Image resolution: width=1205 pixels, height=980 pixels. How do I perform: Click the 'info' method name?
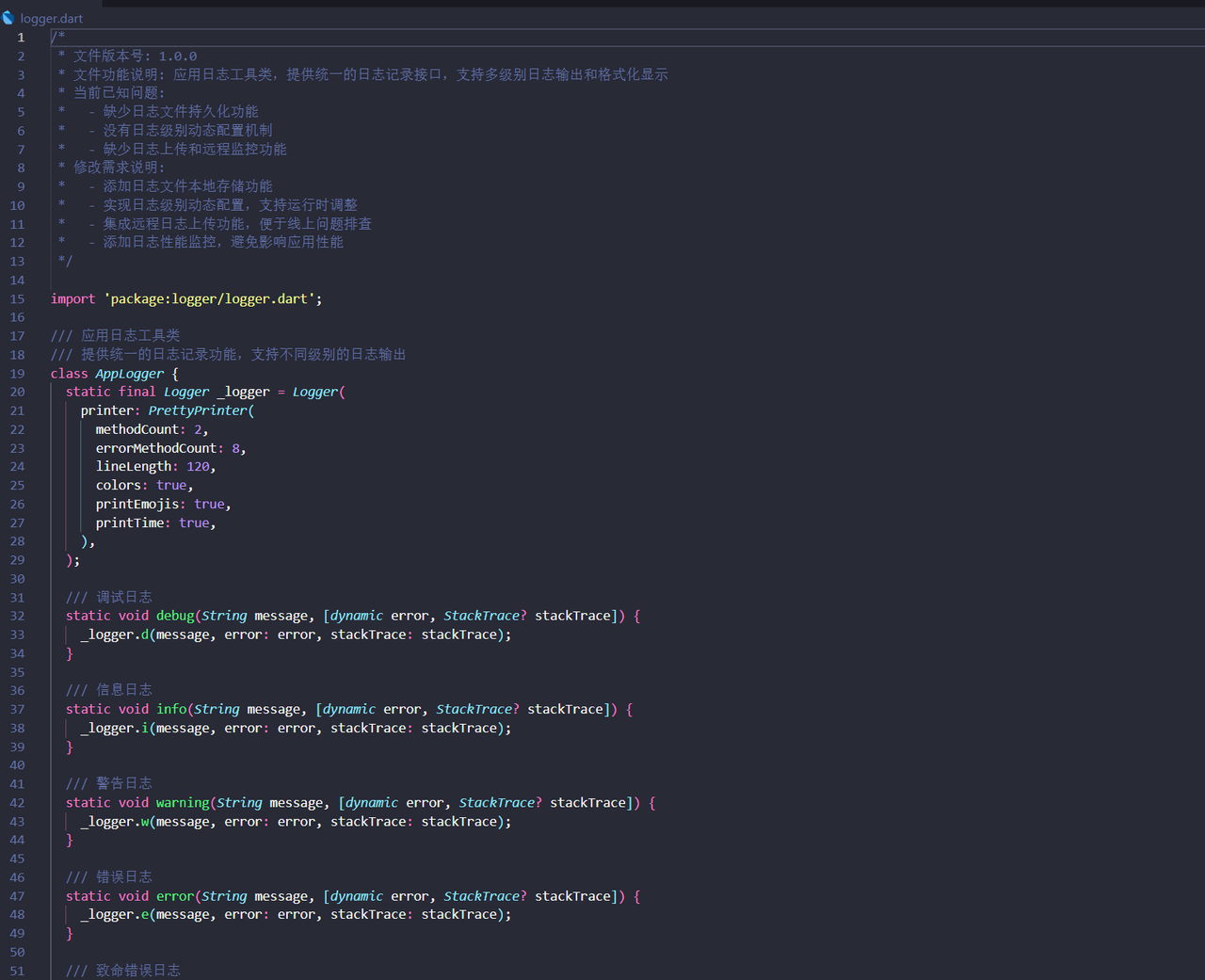171,710
